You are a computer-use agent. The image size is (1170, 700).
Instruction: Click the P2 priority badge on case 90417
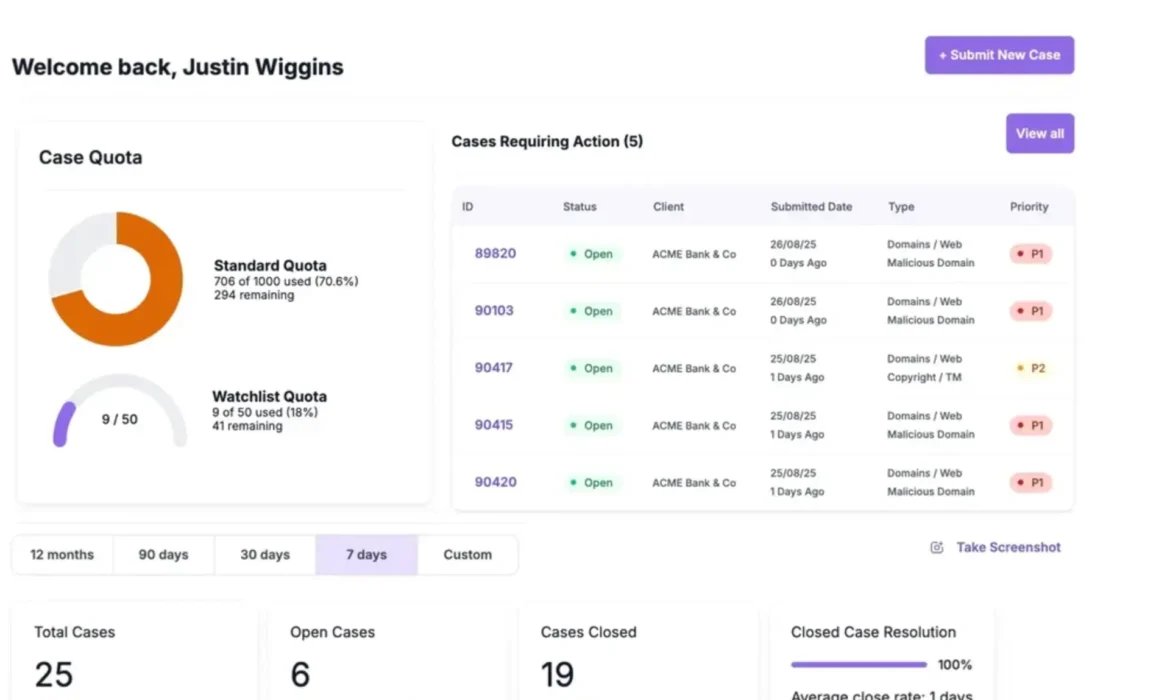click(1030, 368)
